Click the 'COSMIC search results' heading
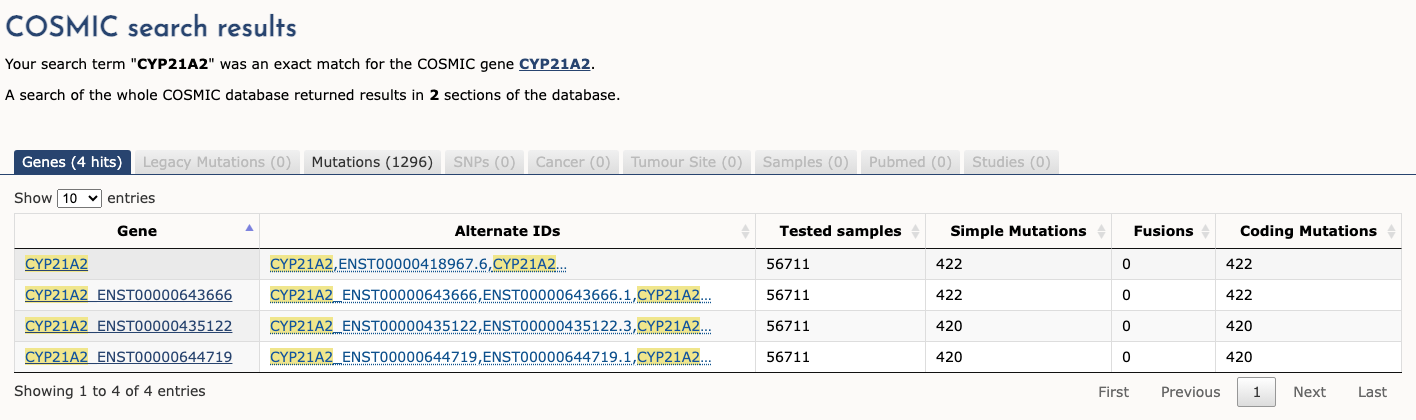The width and height of the screenshot is (1416, 420). pyautogui.click(x=151, y=28)
